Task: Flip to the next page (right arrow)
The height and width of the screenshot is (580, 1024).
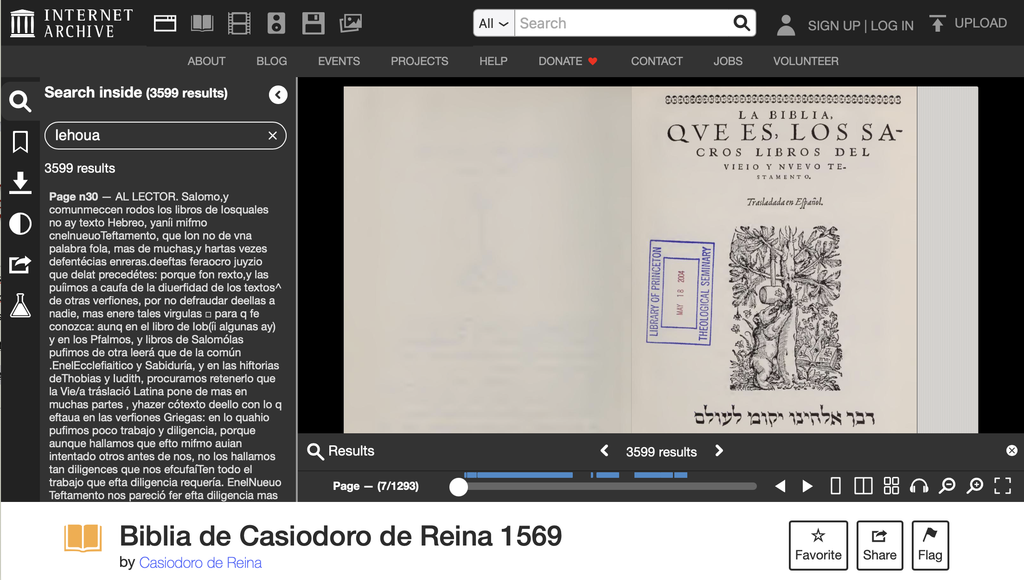Action: click(x=808, y=486)
